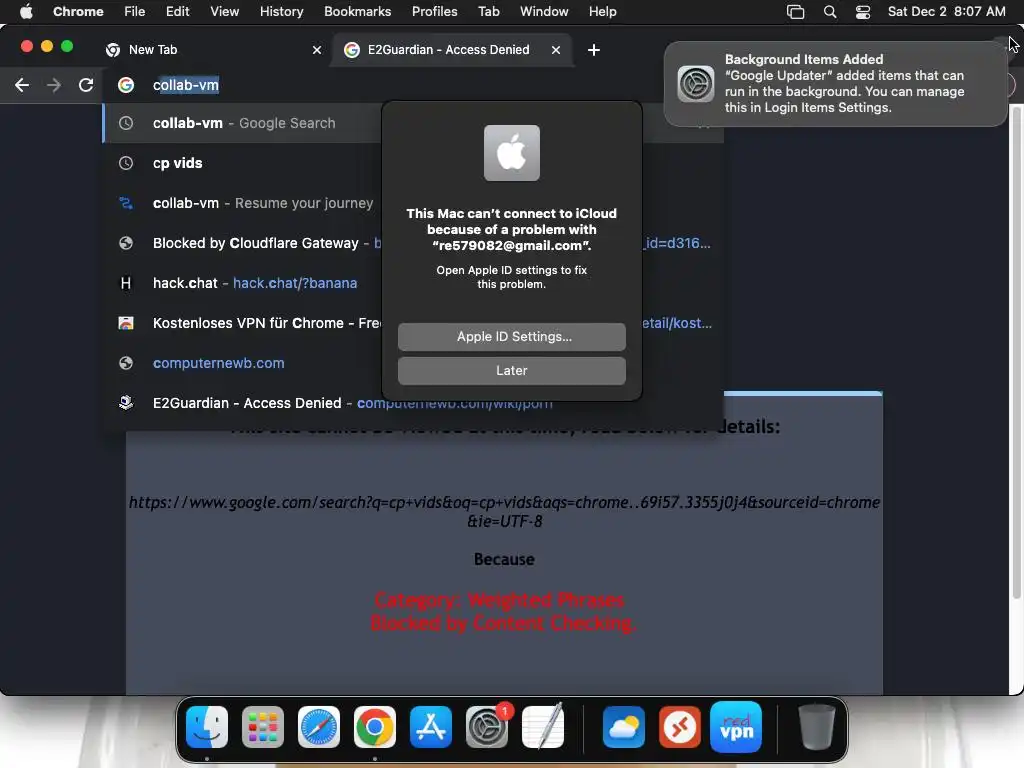Open the App Store from the Dock

431,727
